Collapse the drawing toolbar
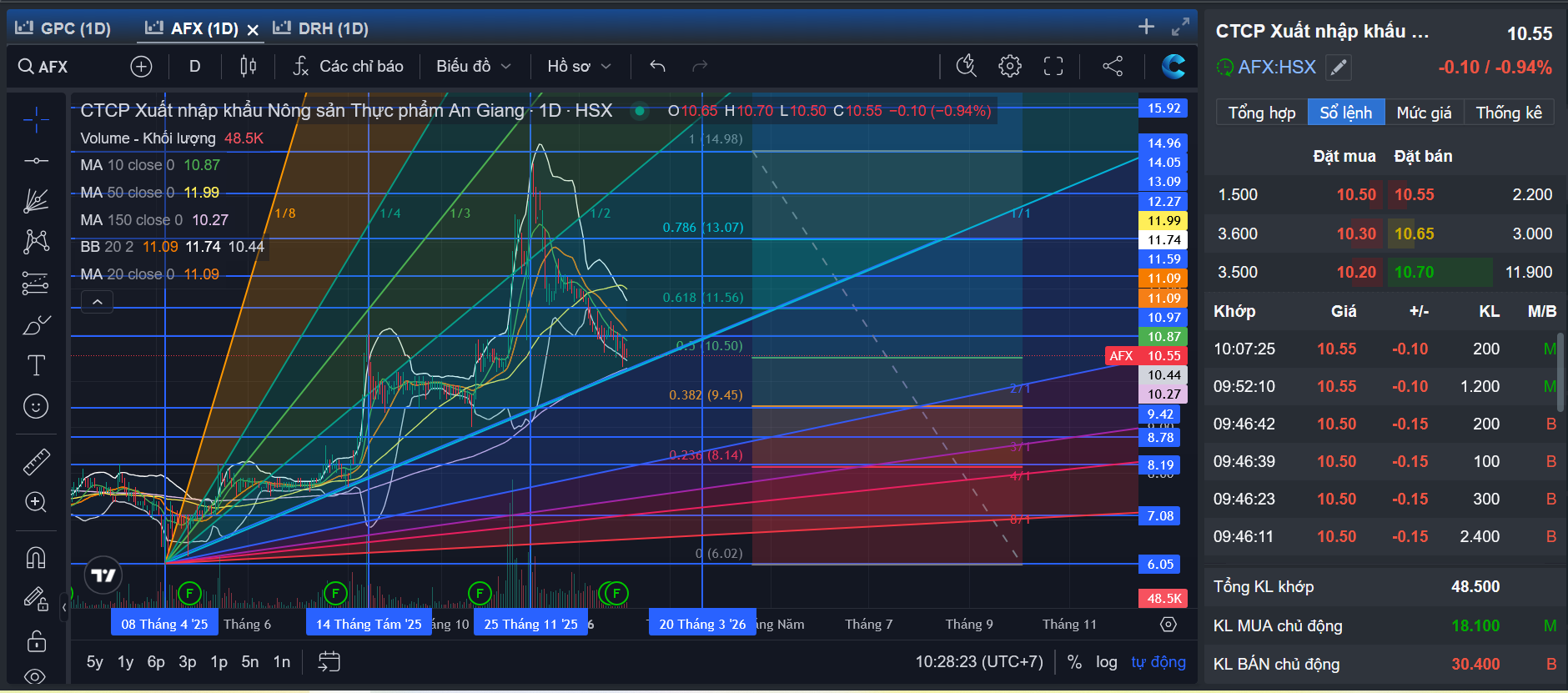This screenshot has width=1568, height=693. pyautogui.click(x=64, y=607)
